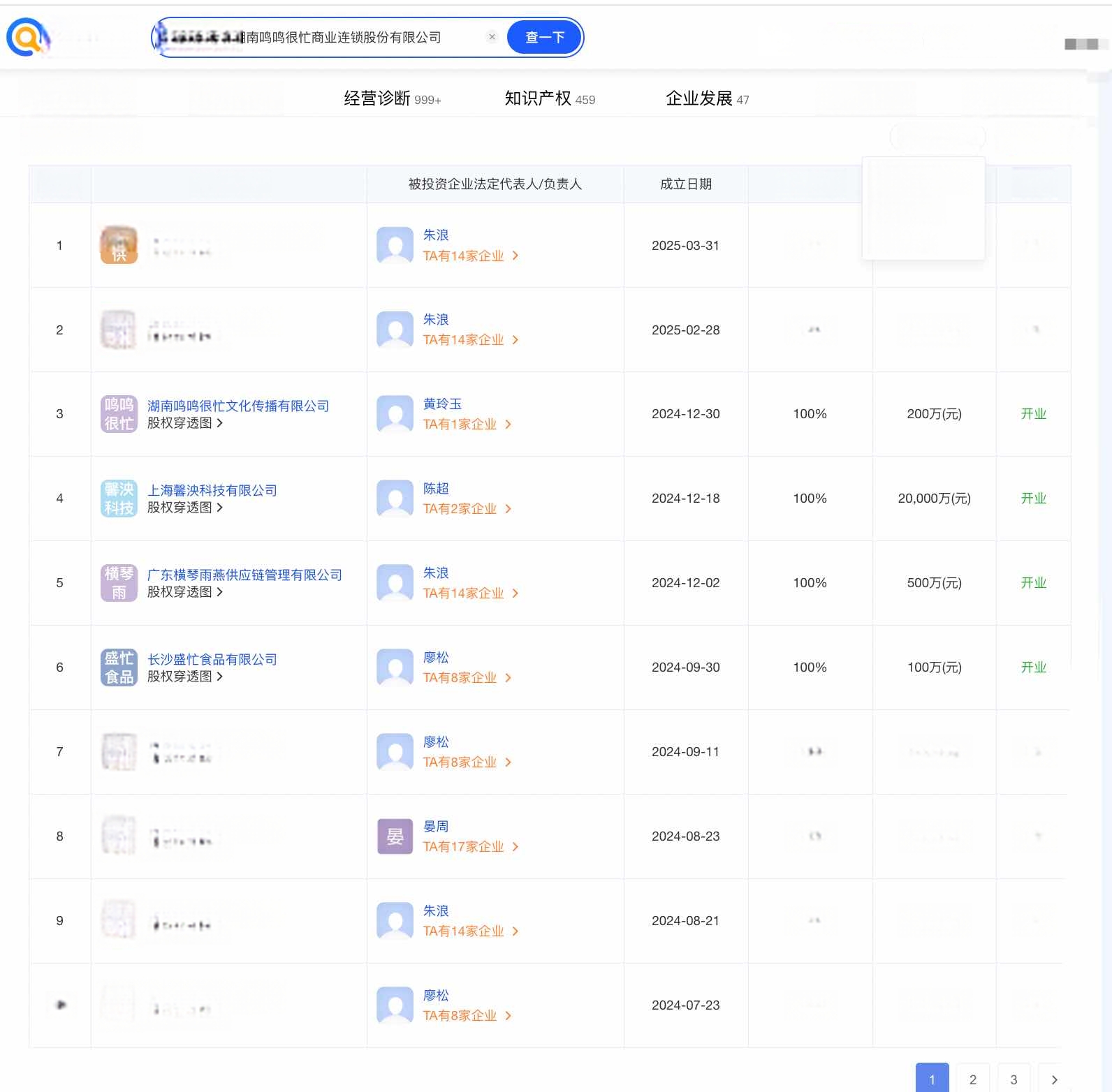
Task: Open the 知识产权 tab
Action: click(x=550, y=98)
